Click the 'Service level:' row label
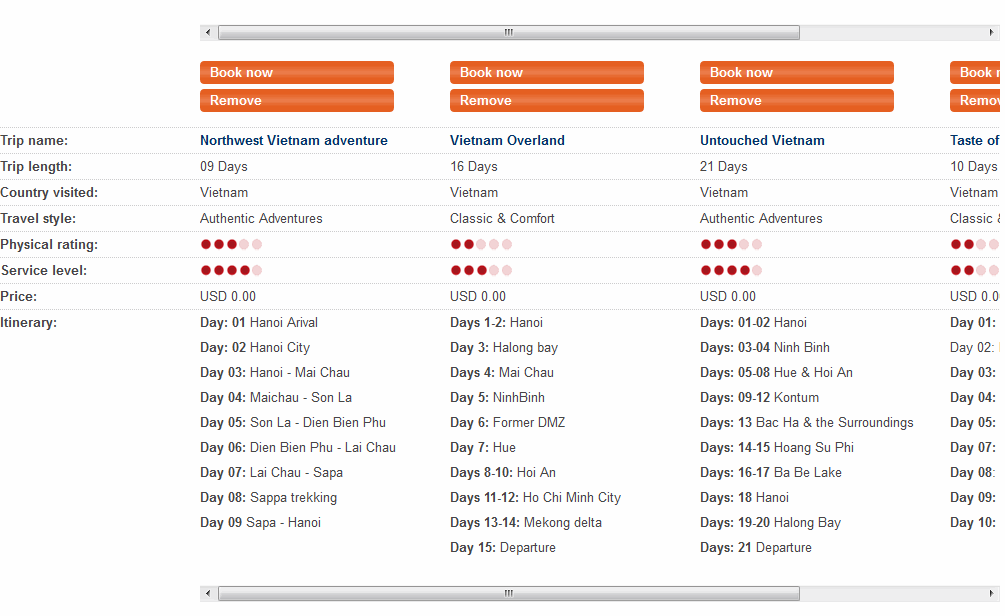Screen dimensions: 1005x616 tap(44, 271)
